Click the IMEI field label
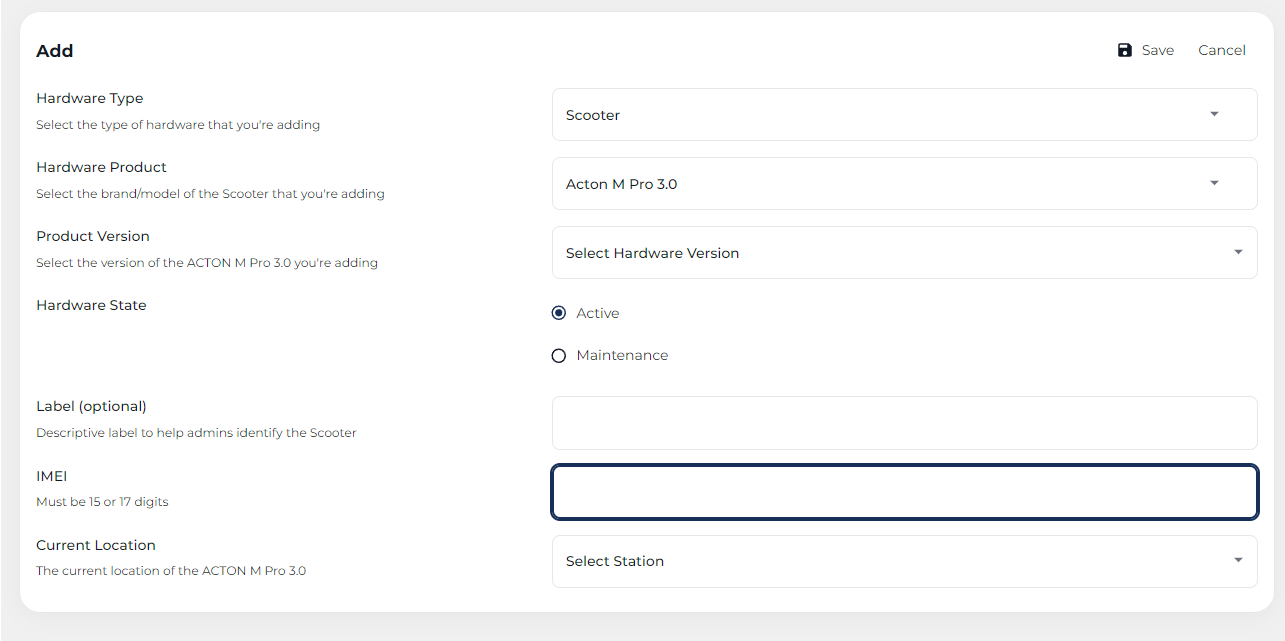The image size is (1285, 641). [x=52, y=476]
